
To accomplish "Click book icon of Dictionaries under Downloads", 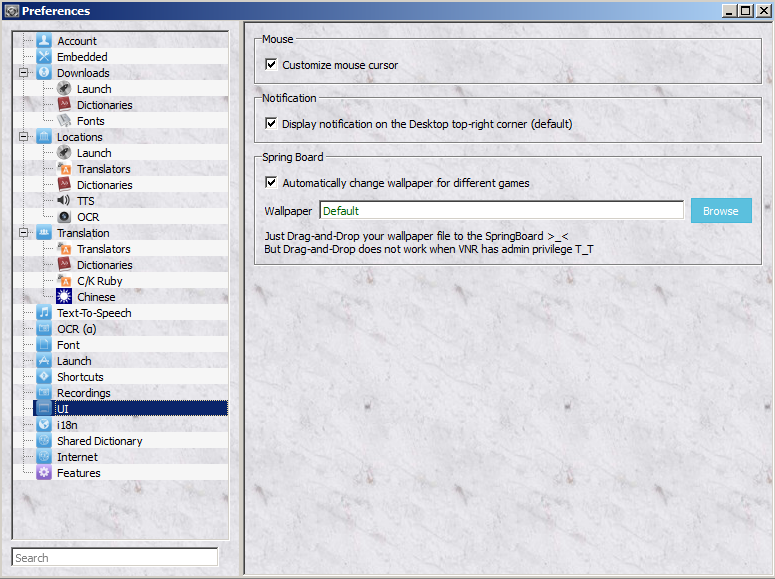I will pyautogui.click(x=64, y=105).
